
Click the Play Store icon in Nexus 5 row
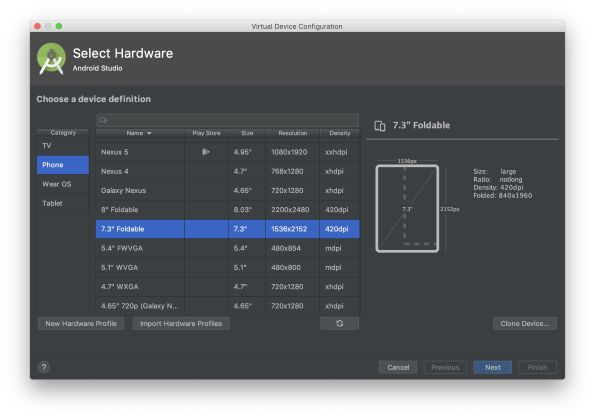point(206,152)
